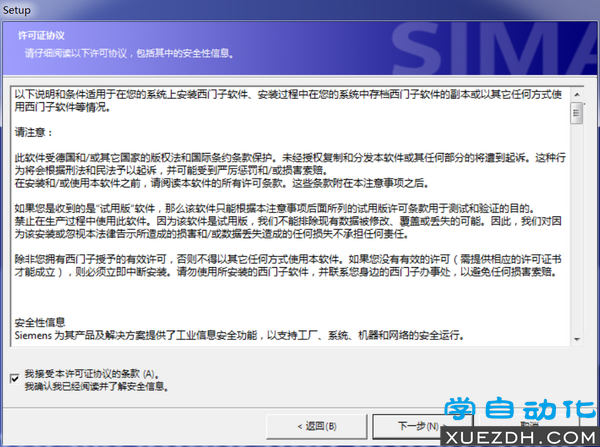Image resolution: width=600 pixels, height=447 pixels.
Task: Click the paragraph starting 除非您拥有西门子授予
Action: coord(288,266)
